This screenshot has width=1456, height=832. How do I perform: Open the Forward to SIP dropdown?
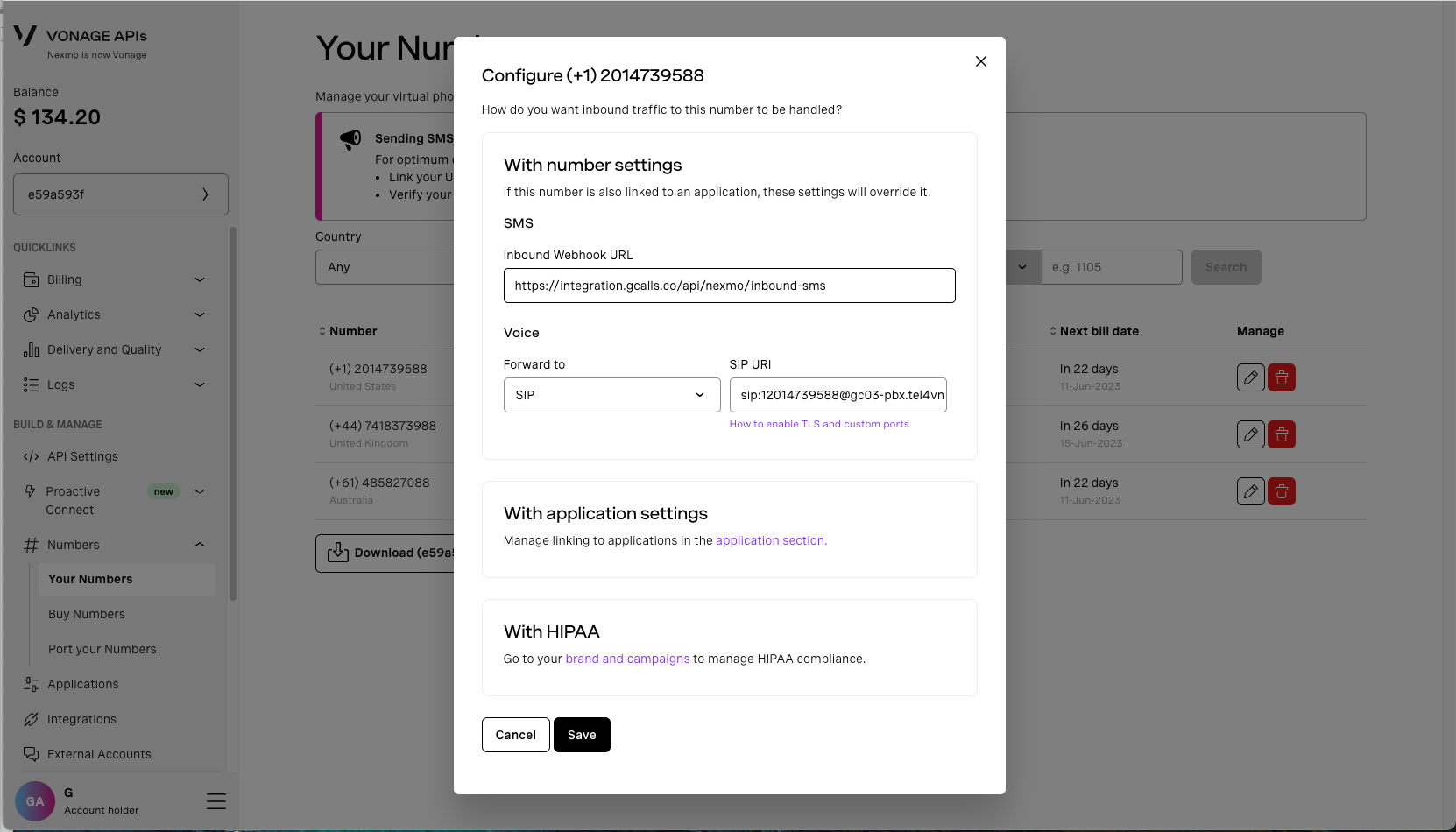pos(611,395)
